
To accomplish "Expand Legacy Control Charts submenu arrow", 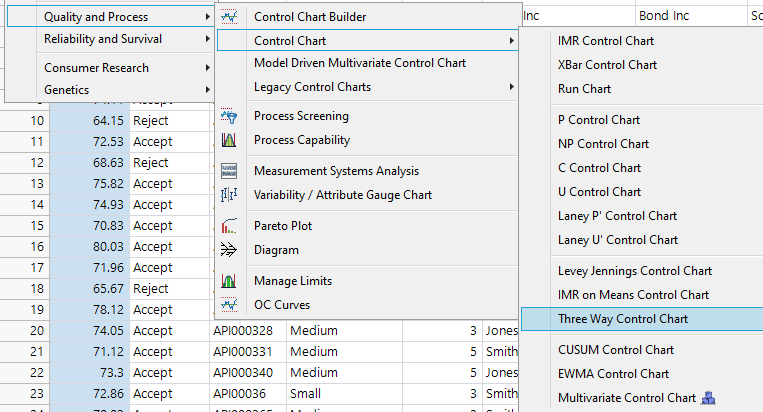I will 512,87.
